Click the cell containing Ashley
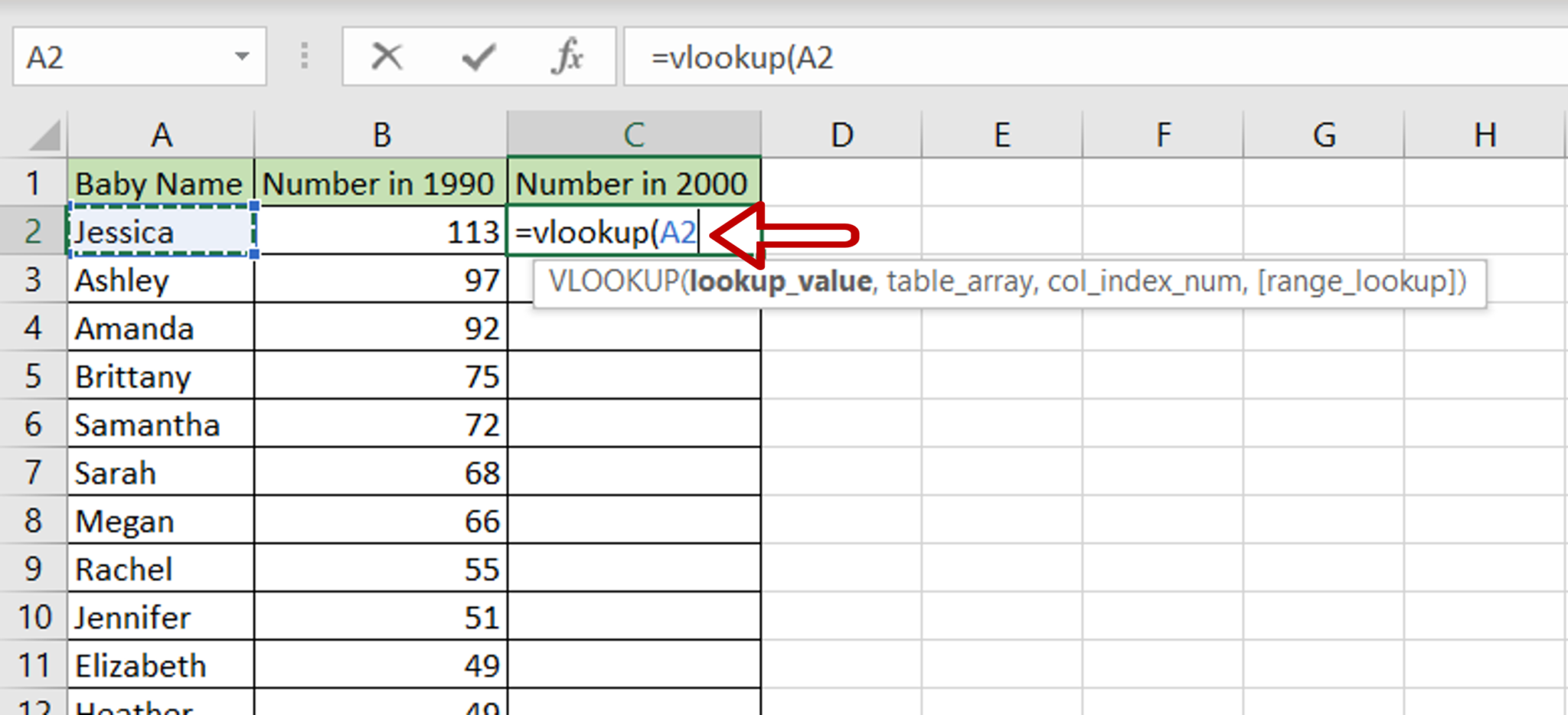Screen dimensions: 1568x715 tap(161, 279)
